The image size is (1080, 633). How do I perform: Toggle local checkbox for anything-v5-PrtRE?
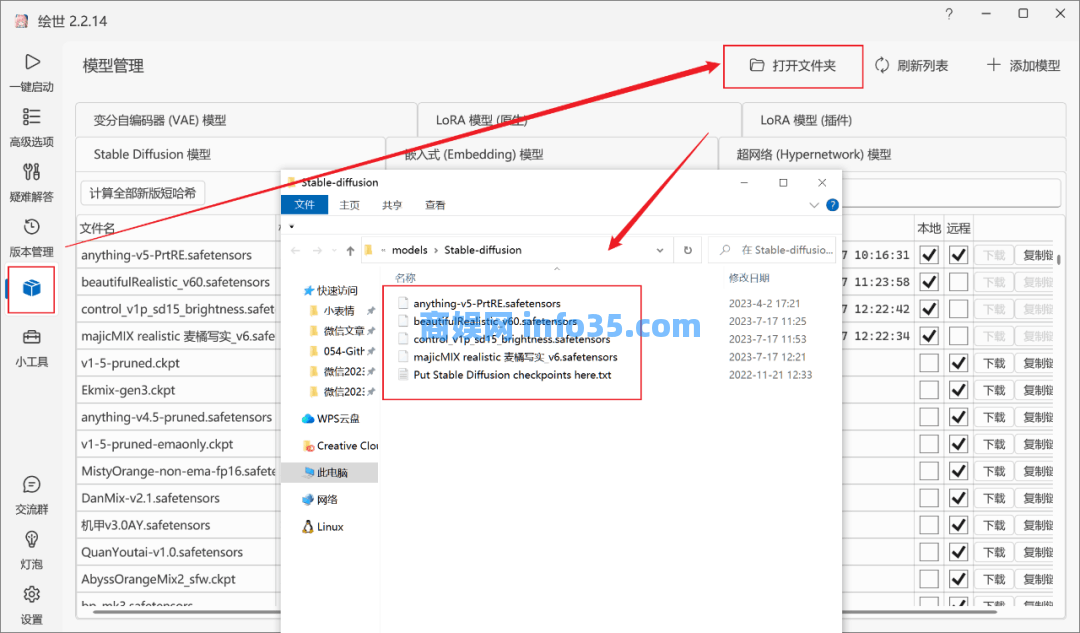coord(929,255)
